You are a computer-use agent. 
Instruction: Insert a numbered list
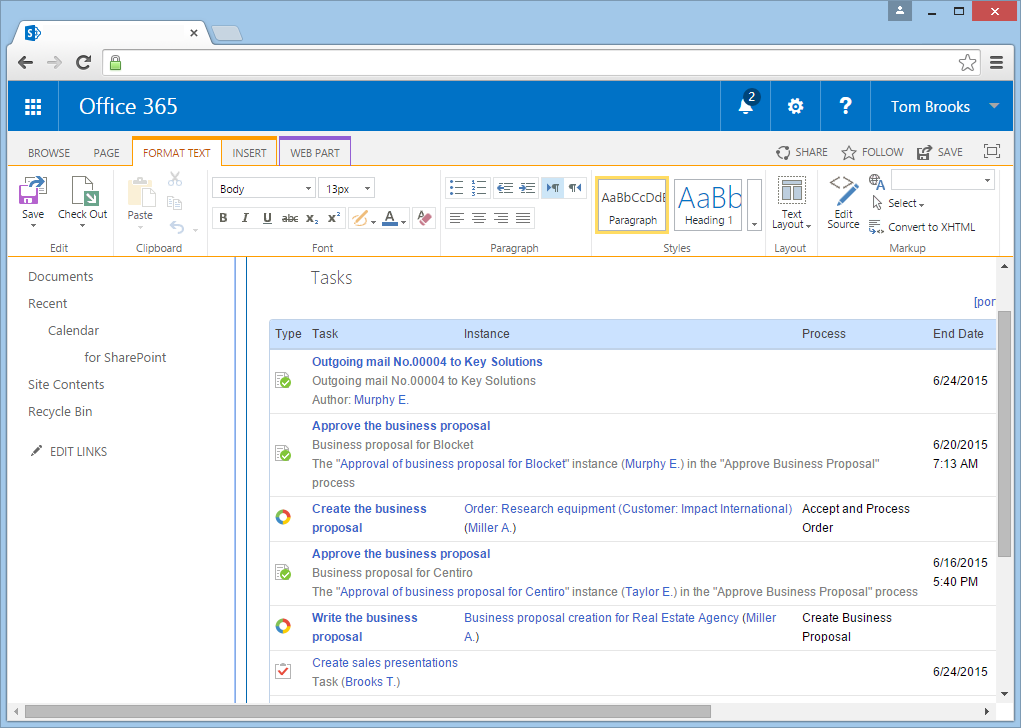tap(479, 188)
